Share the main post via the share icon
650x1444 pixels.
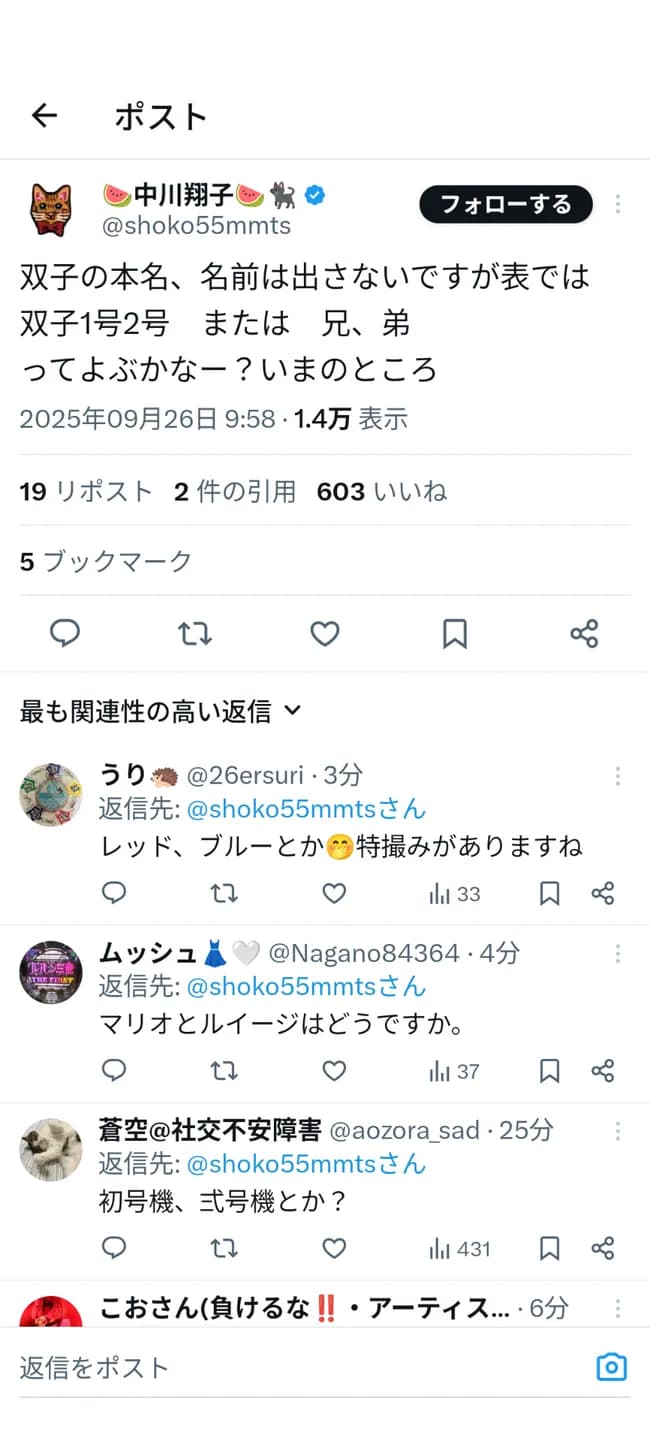pos(584,634)
